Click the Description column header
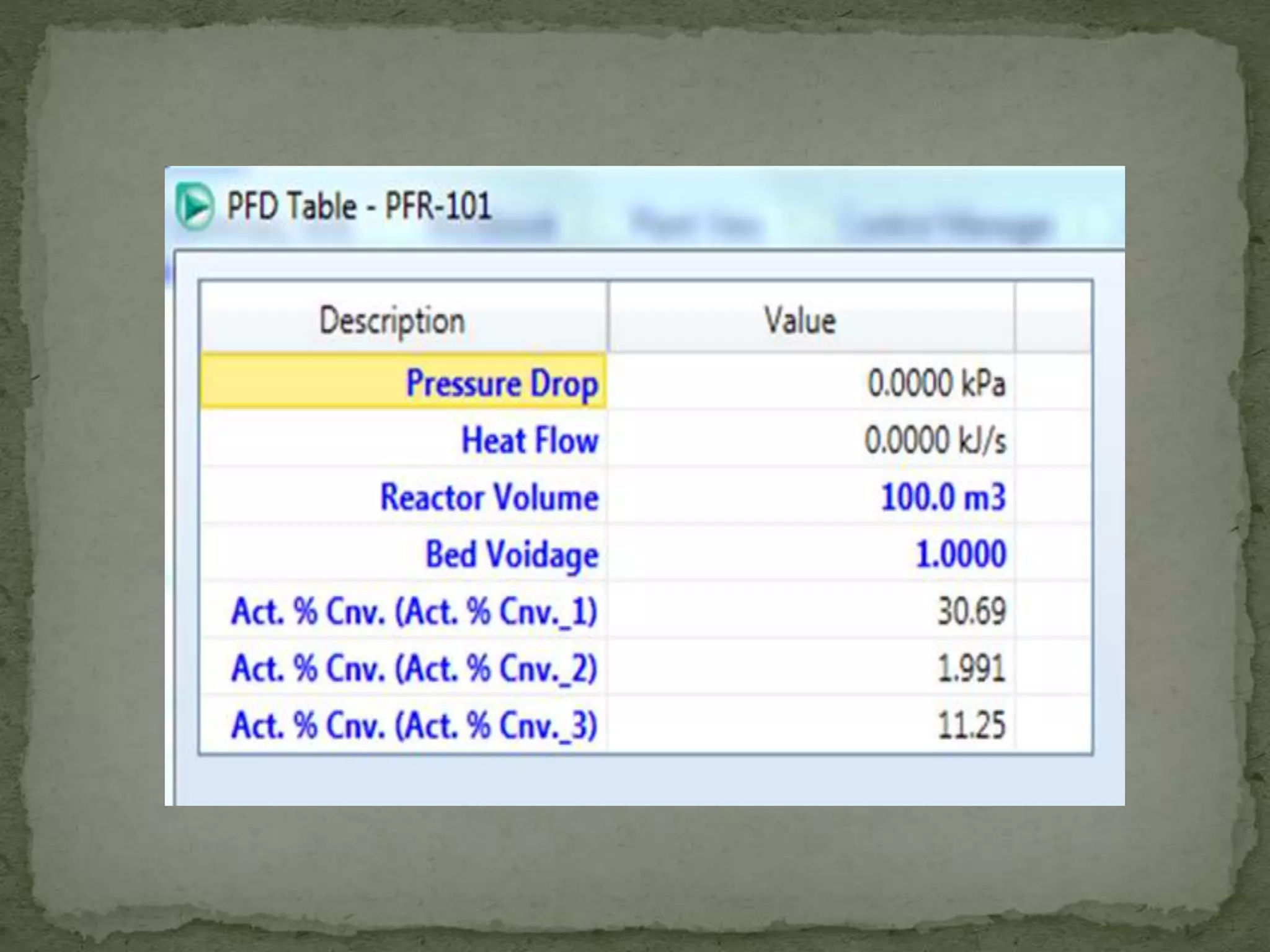The height and width of the screenshot is (952, 1270). click(x=392, y=321)
